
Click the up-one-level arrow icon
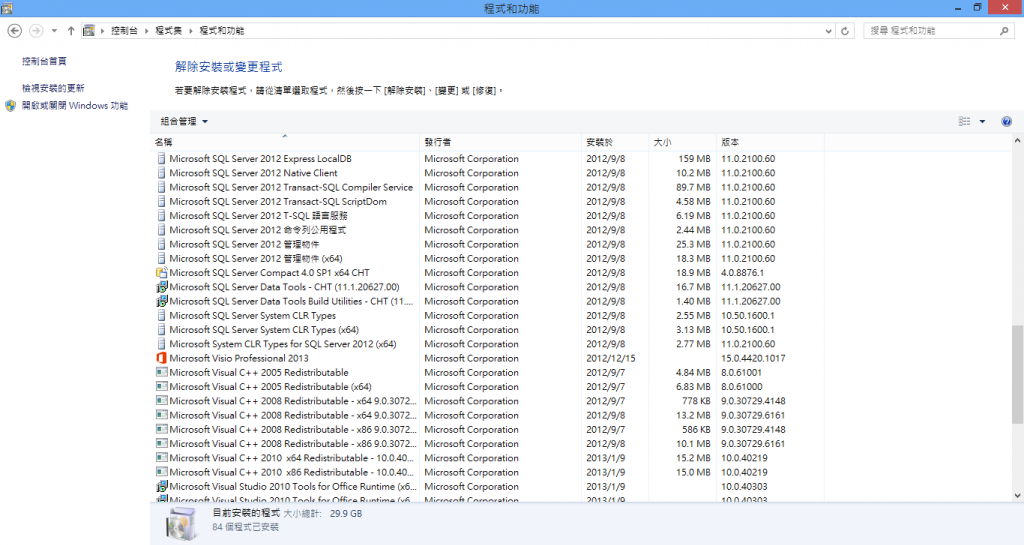(x=71, y=31)
